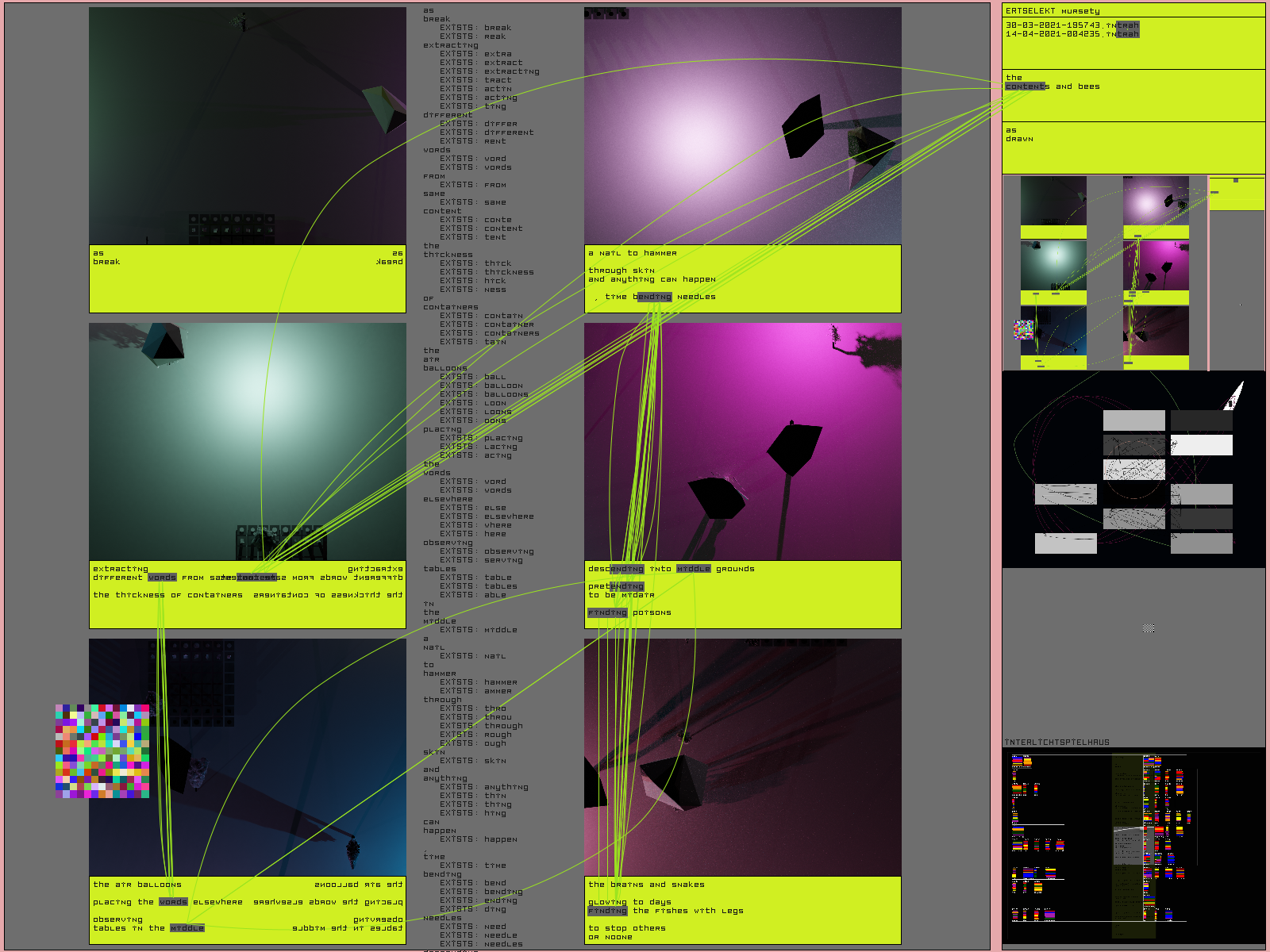The height and width of the screenshot is (952, 1270).
Task: Select the pale pink glow thumbnail in the minimap
Action: point(1155,201)
